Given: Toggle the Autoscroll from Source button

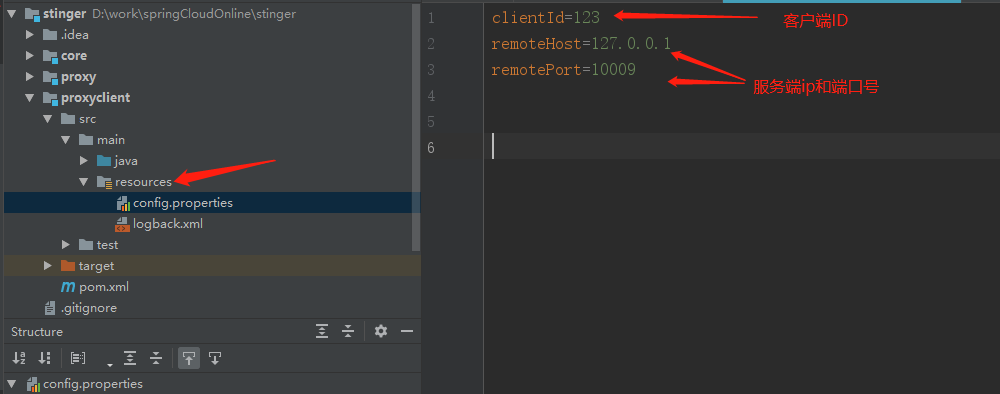Looking at the screenshot, I should pos(215,358).
